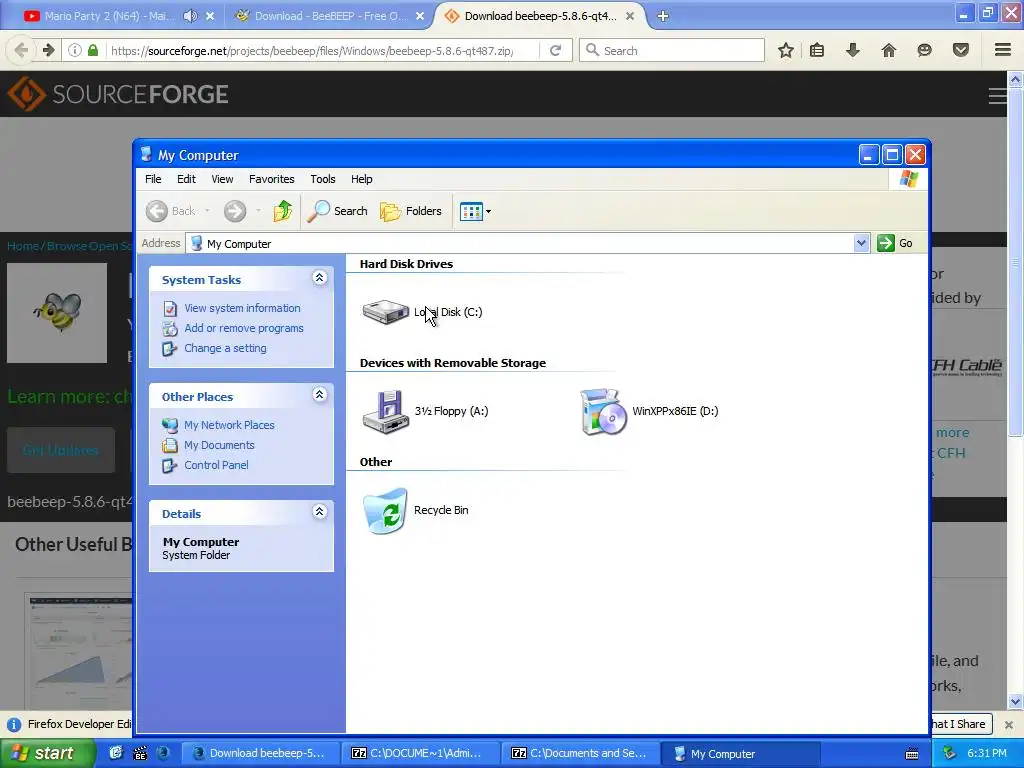Open the Back history dropdown arrow
Screen dimensions: 1024x768
[207, 211]
